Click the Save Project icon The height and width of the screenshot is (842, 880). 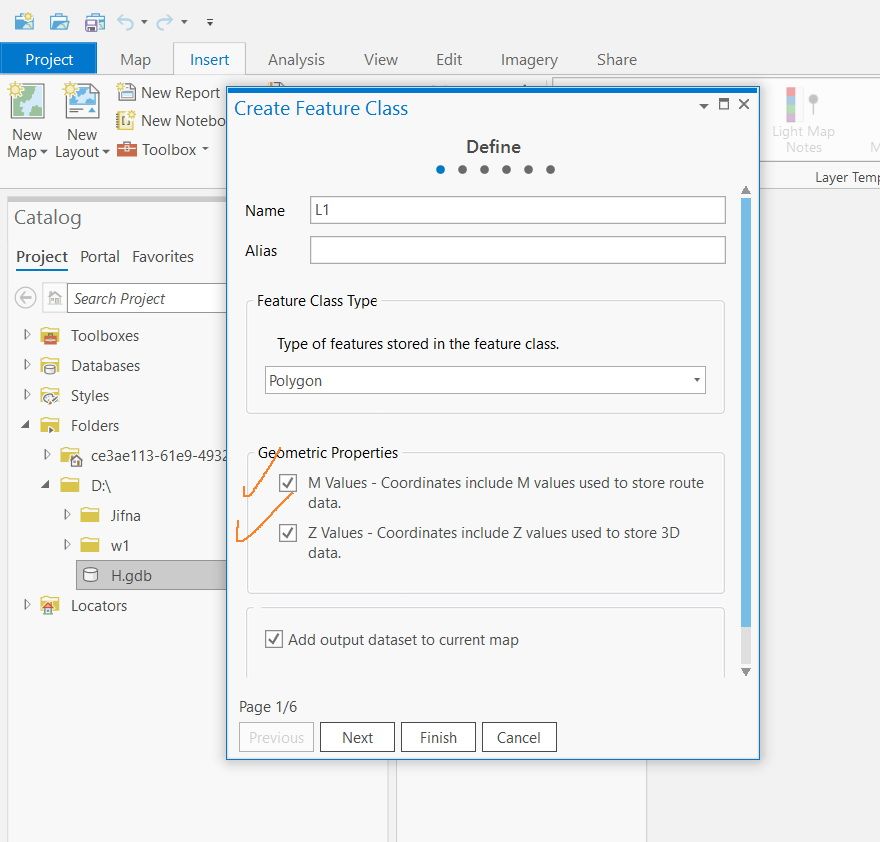(95, 22)
